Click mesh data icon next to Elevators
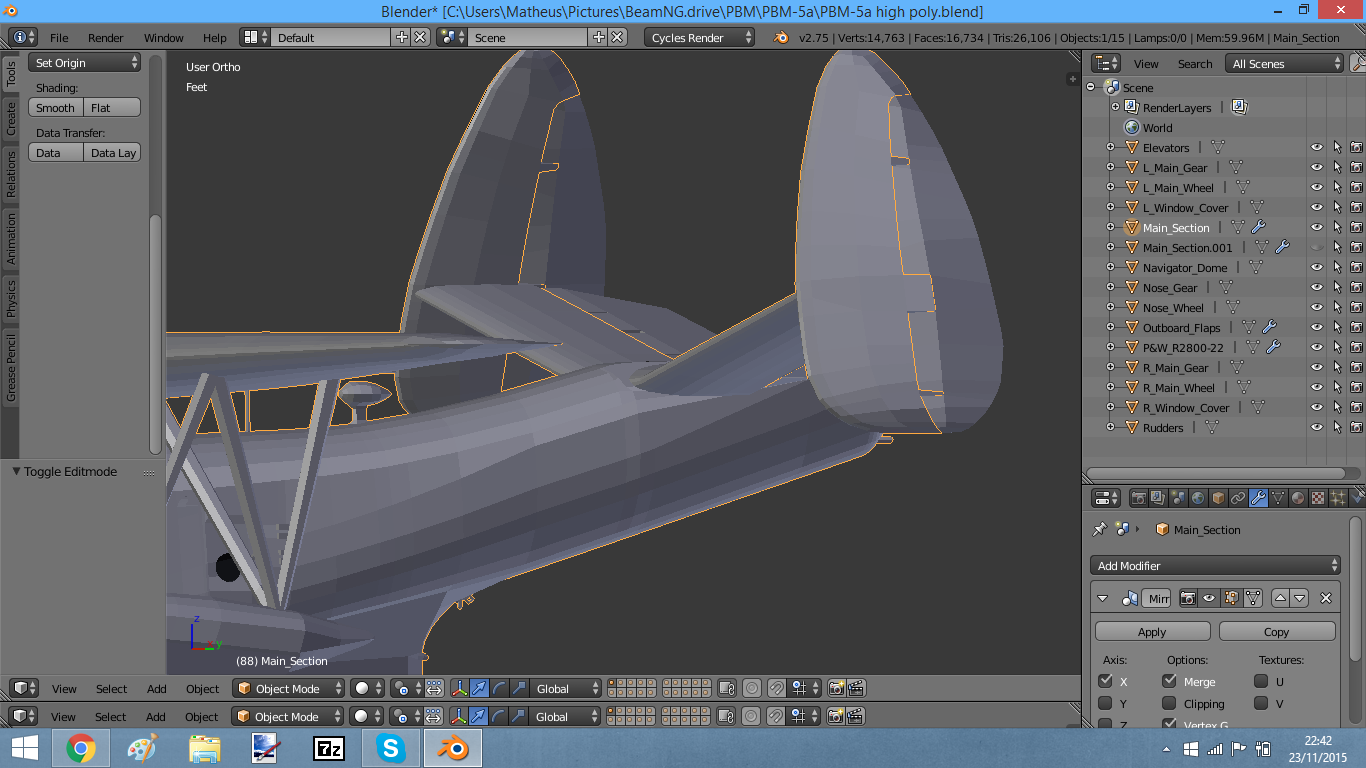 click(1217, 147)
